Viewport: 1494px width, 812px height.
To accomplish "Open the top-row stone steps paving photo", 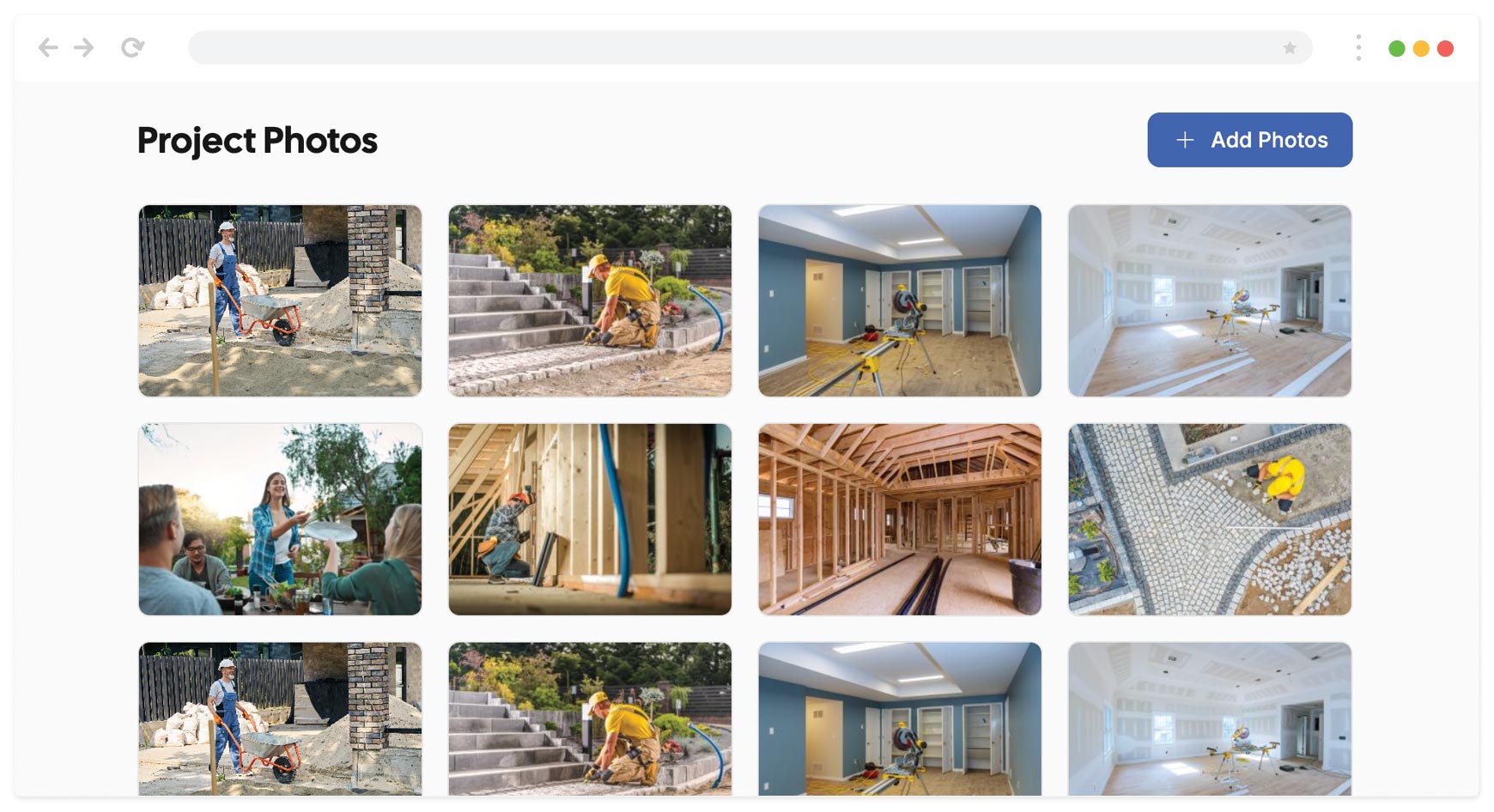I will pos(590,300).
